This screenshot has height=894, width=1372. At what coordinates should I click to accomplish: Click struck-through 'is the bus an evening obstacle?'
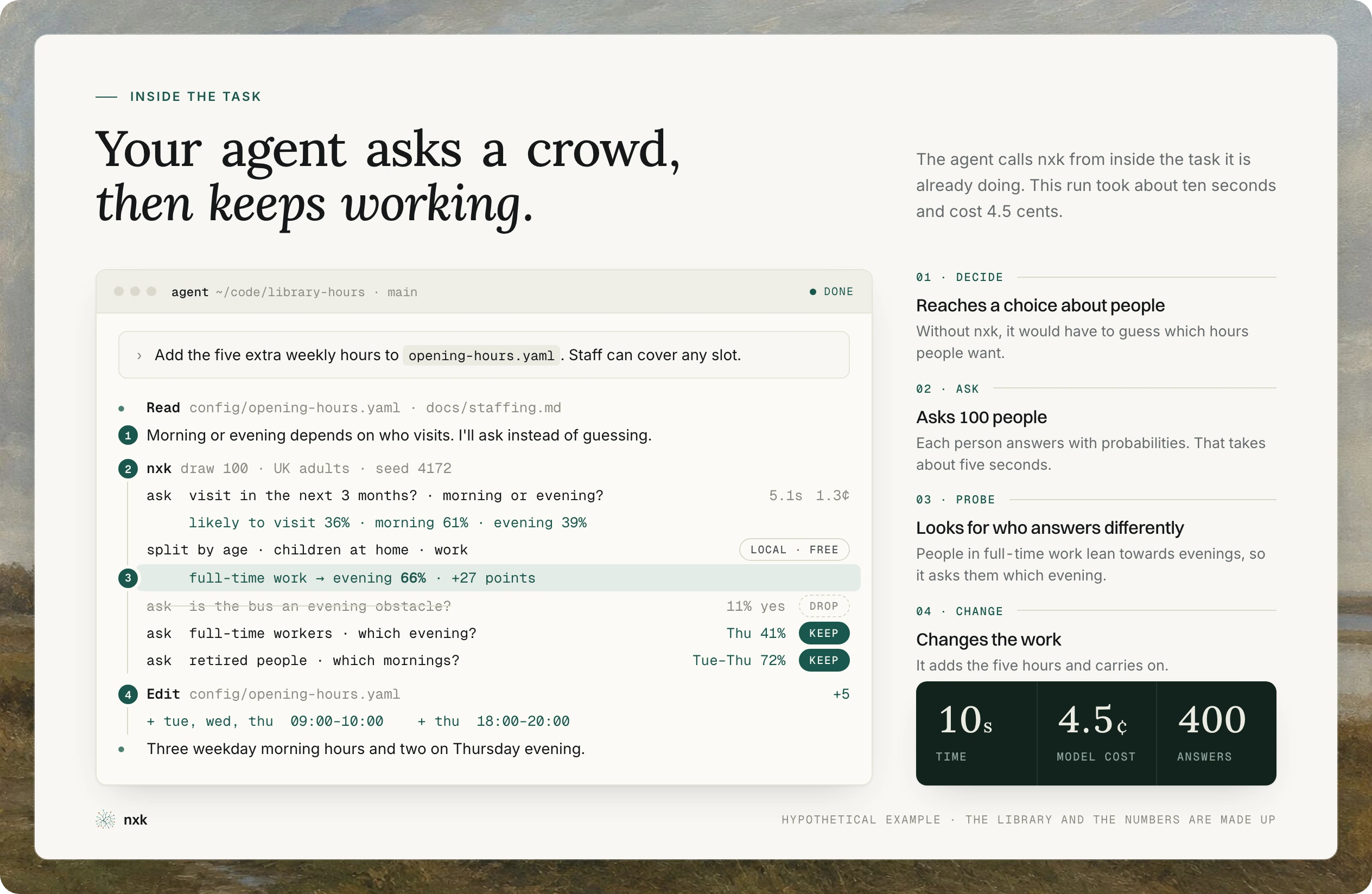click(320, 606)
